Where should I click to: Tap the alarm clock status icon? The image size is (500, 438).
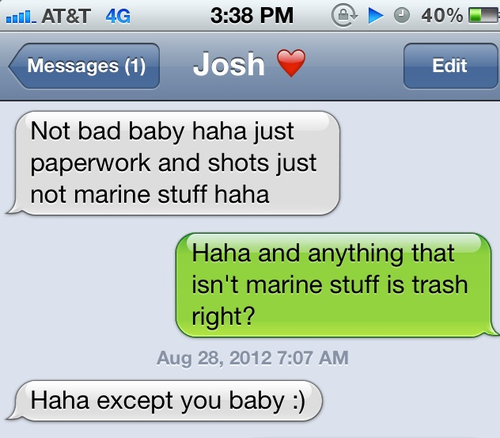(x=402, y=16)
